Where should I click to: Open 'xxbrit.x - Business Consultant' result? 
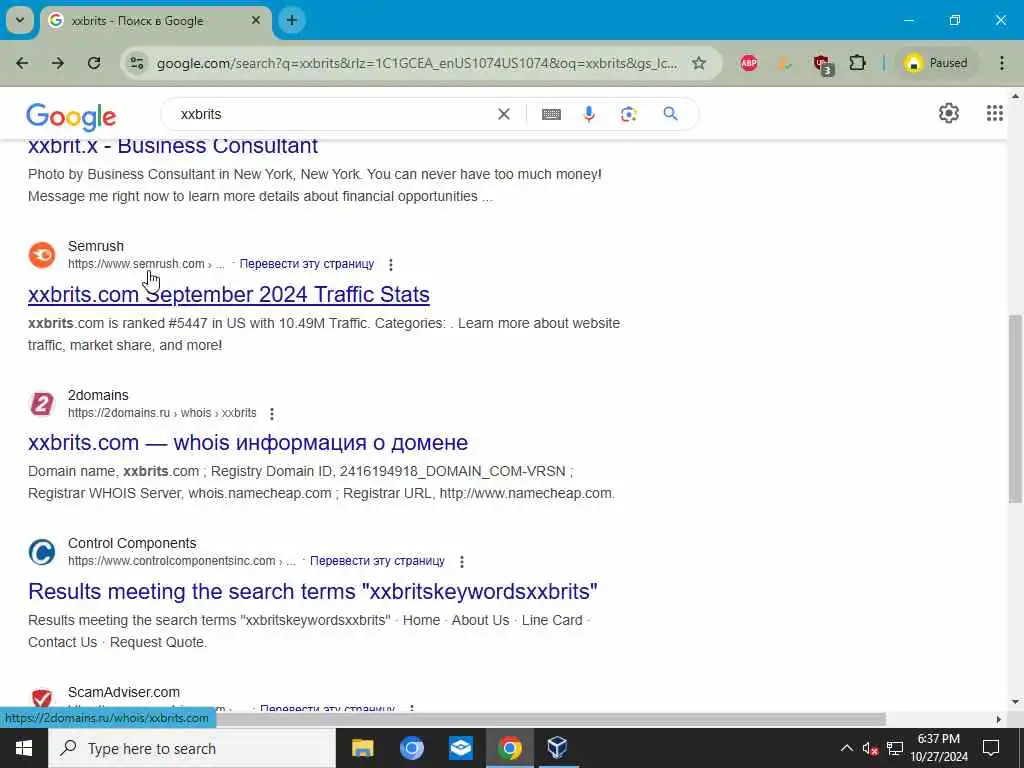pyautogui.click(x=173, y=146)
